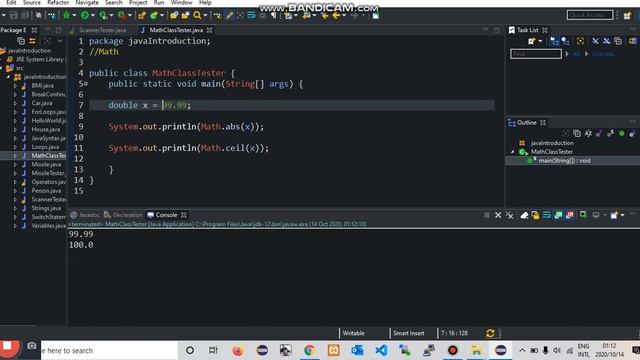Open Visual Studio Code from taskbar

381,350
